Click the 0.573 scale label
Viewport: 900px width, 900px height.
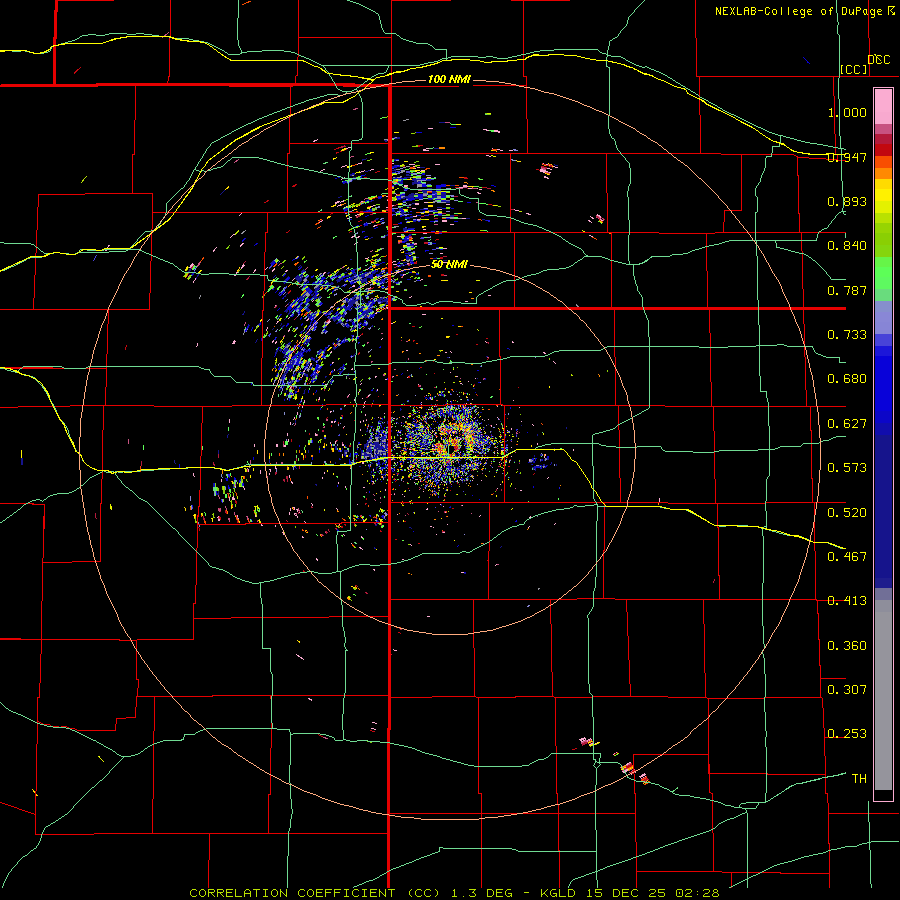tap(847, 468)
